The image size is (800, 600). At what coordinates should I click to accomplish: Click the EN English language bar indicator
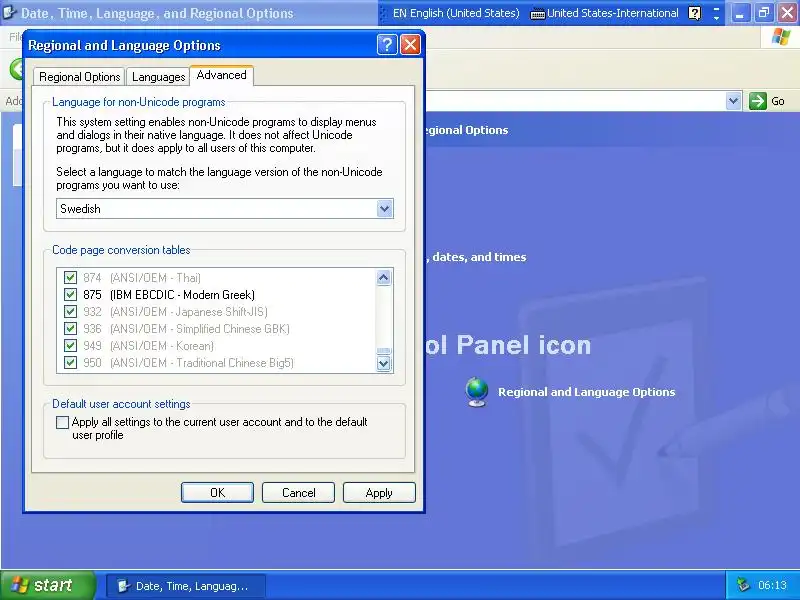[456, 13]
